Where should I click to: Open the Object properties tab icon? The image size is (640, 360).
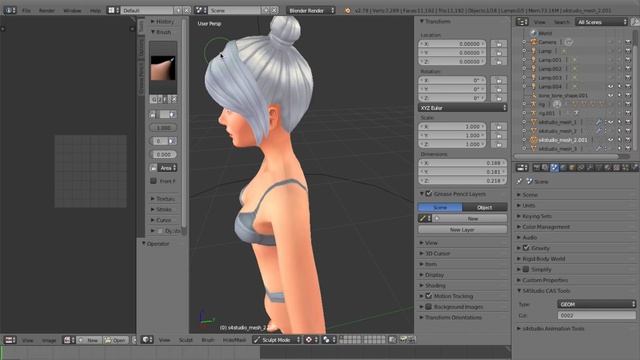pyautogui.click(x=572, y=168)
